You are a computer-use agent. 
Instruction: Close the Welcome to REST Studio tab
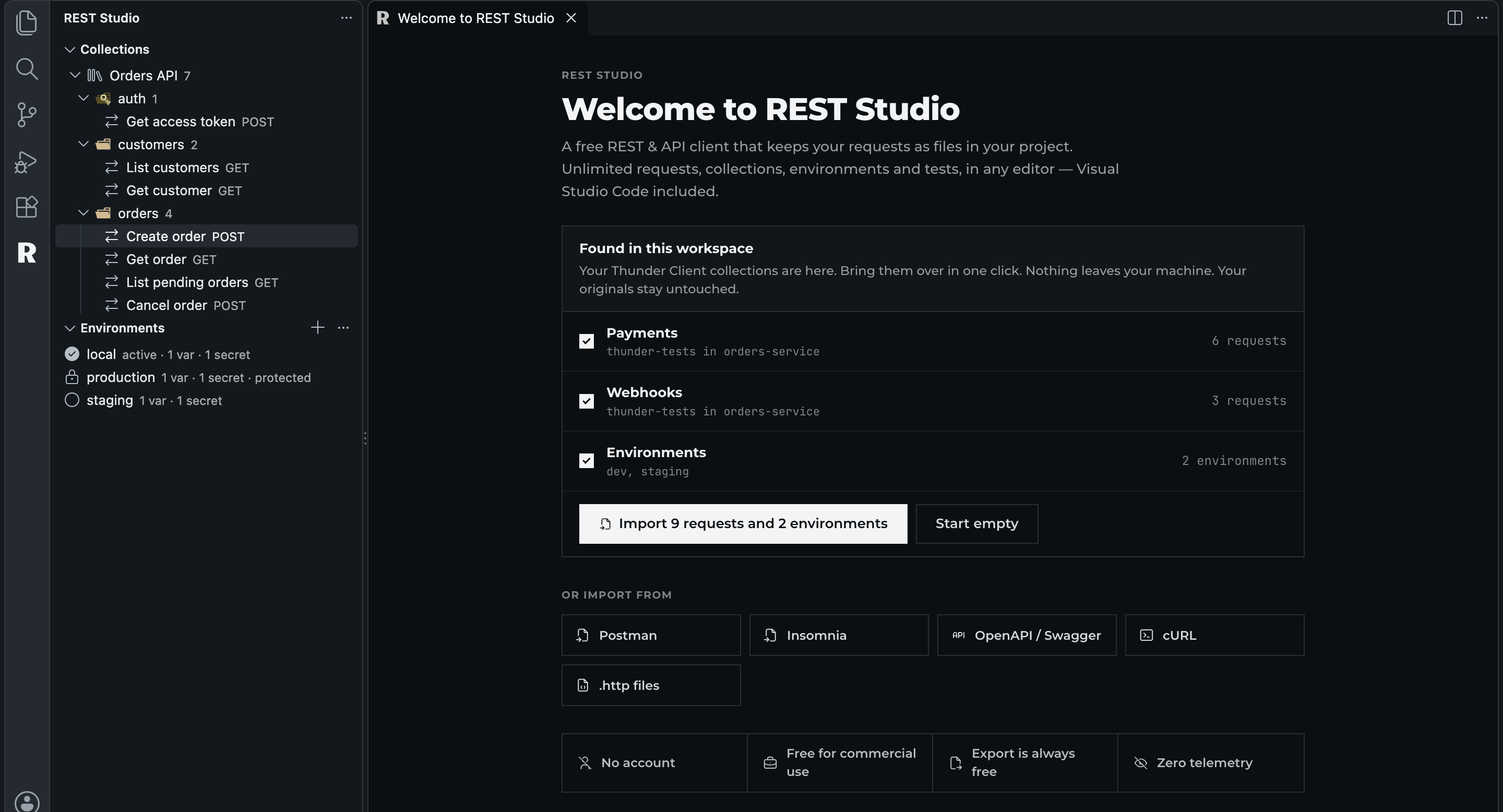pyautogui.click(x=571, y=18)
